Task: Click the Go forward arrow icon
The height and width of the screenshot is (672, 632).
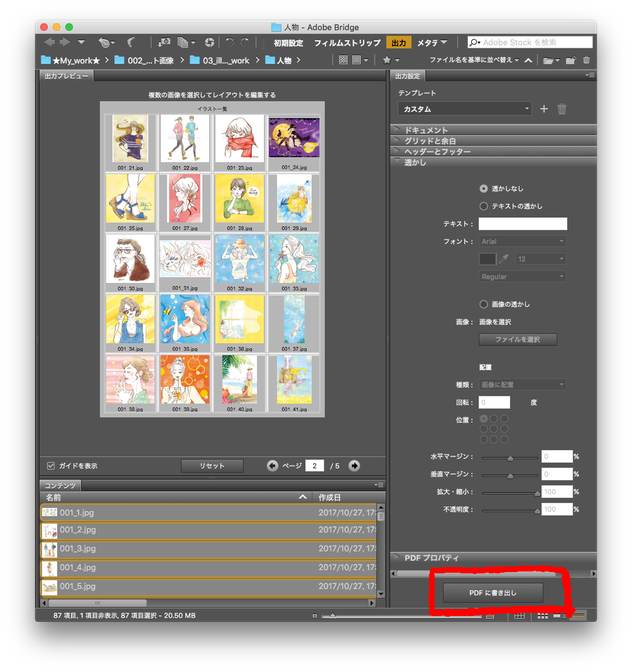Action: tap(65, 42)
